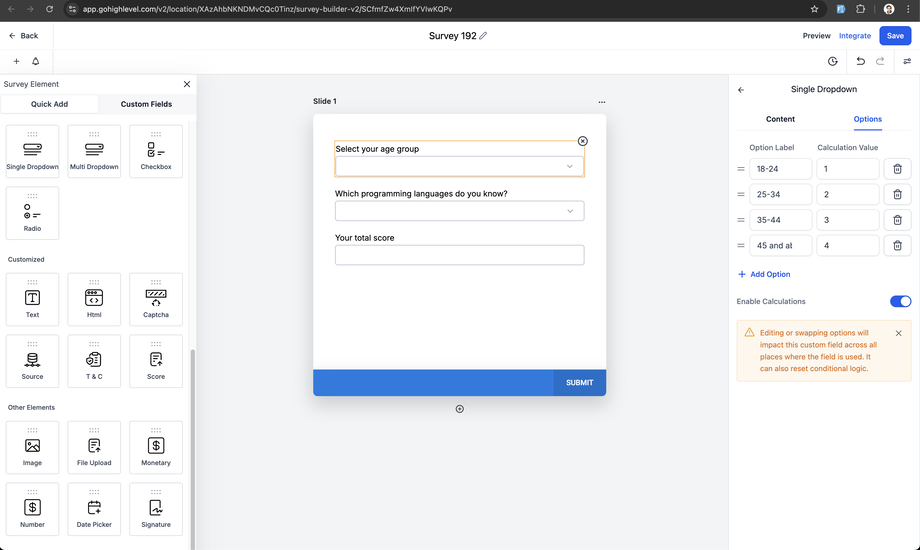
Task: Save the survey
Action: tap(895, 36)
